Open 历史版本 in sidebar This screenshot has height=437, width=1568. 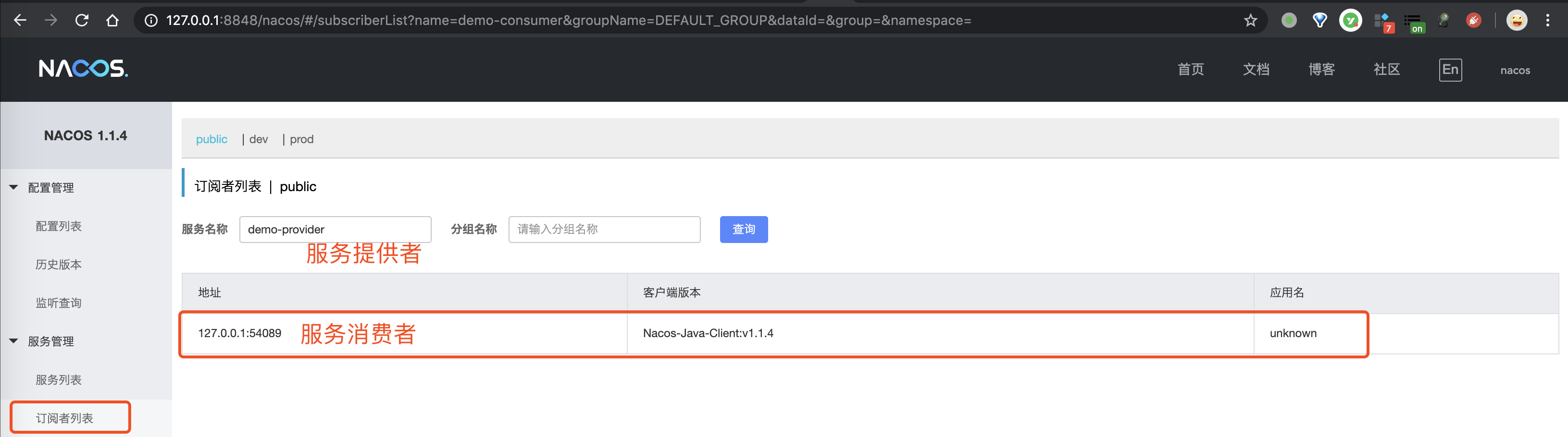pyautogui.click(x=59, y=265)
